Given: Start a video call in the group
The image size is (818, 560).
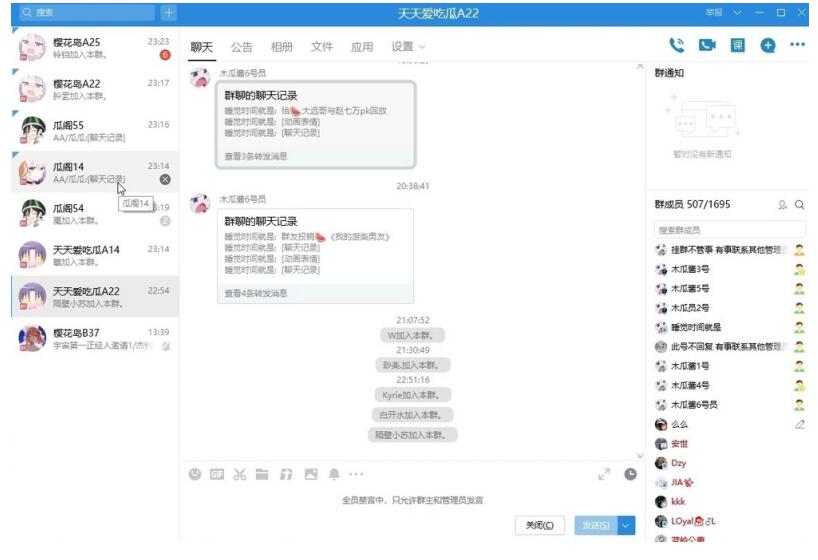Looking at the screenshot, I should [x=707, y=45].
